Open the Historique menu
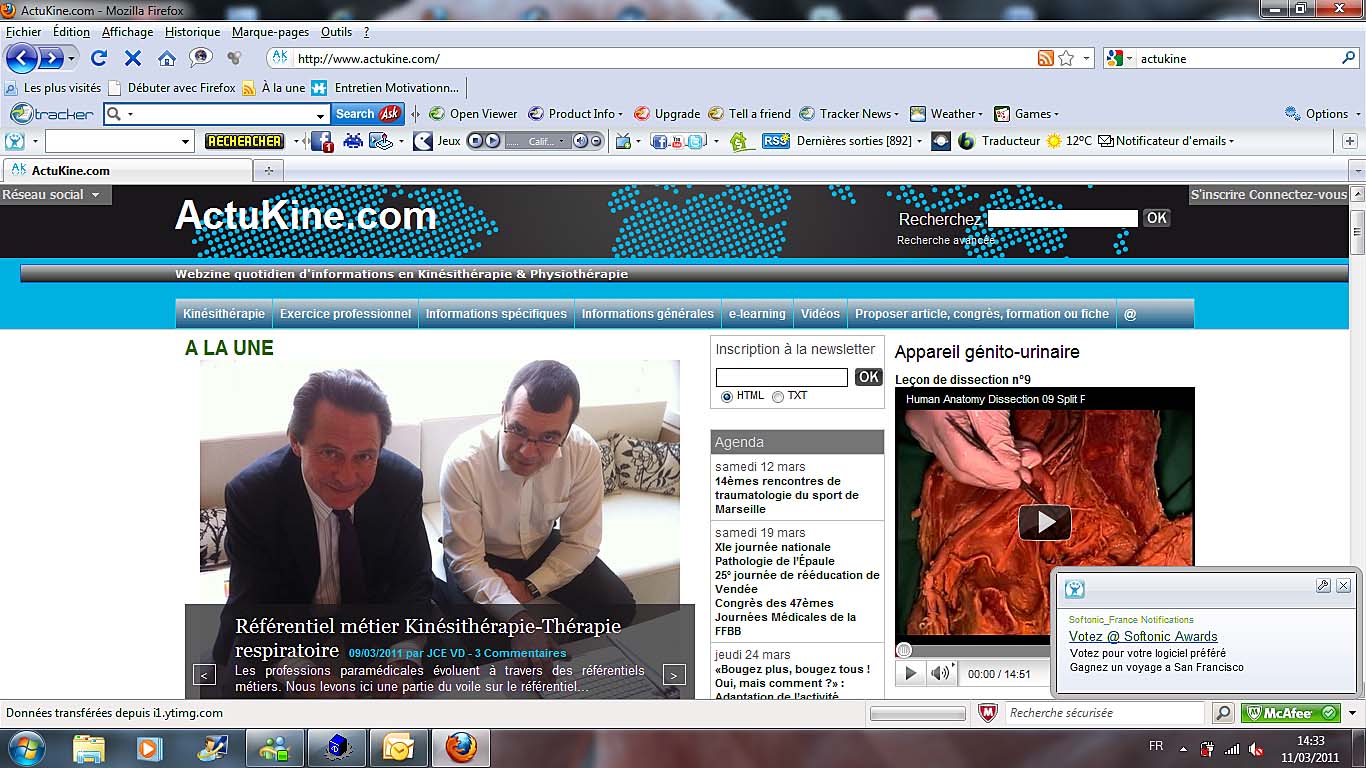The height and width of the screenshot is (768, 1366). (x=193, y=32)
